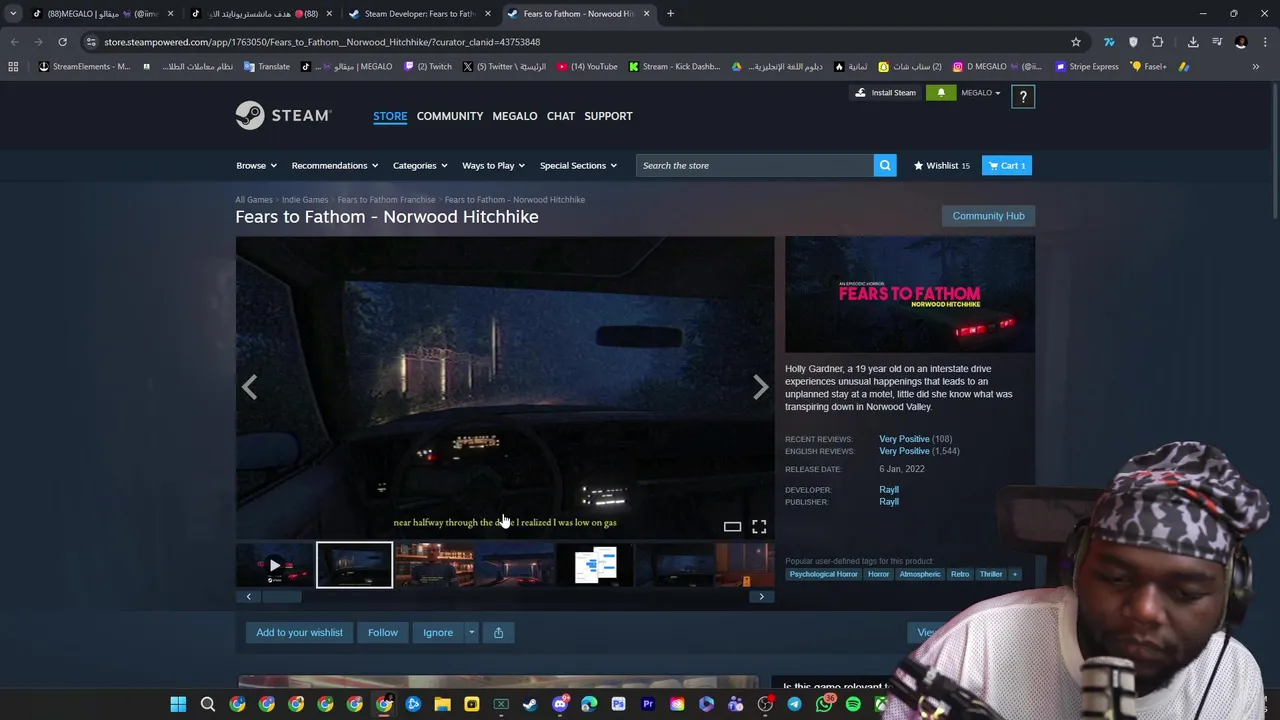Open Spotify from the taskbar

point(853,704)
